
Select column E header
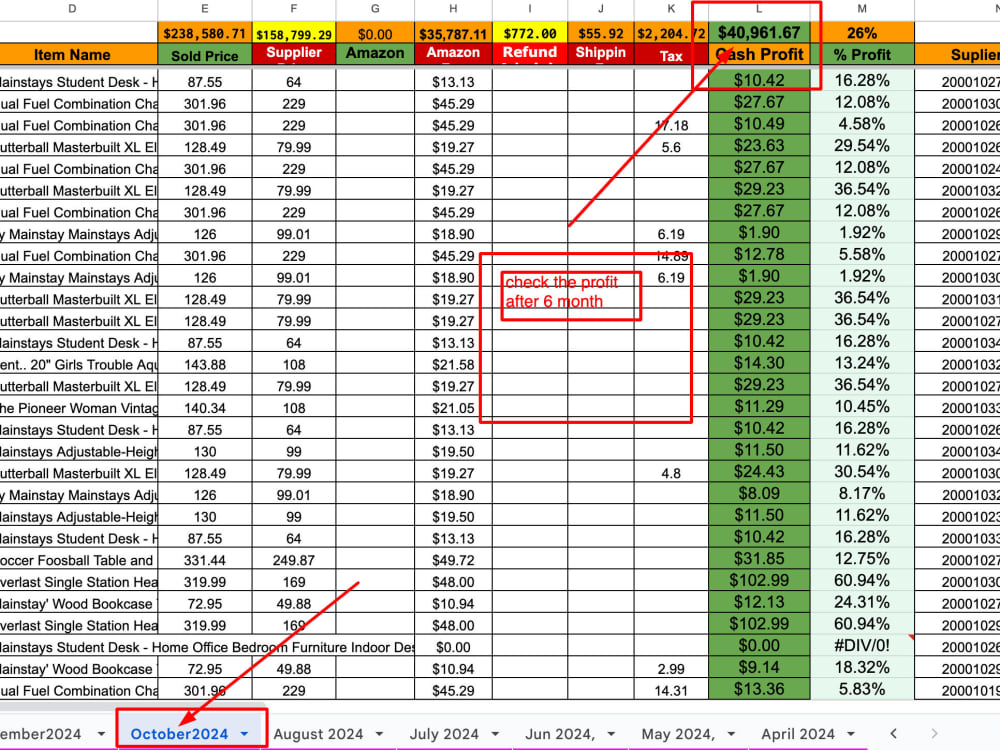(x=205, y=9)
